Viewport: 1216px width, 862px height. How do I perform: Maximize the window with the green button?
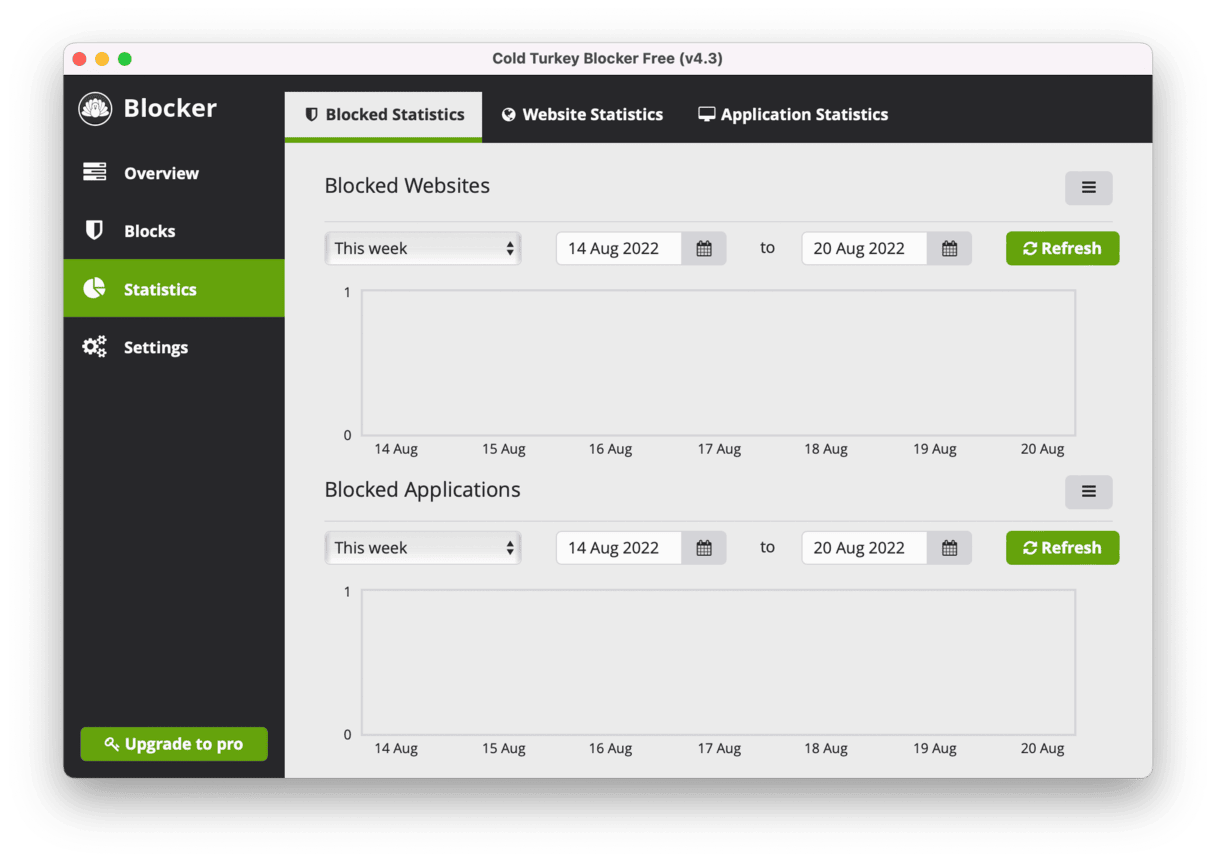(125, 59)
